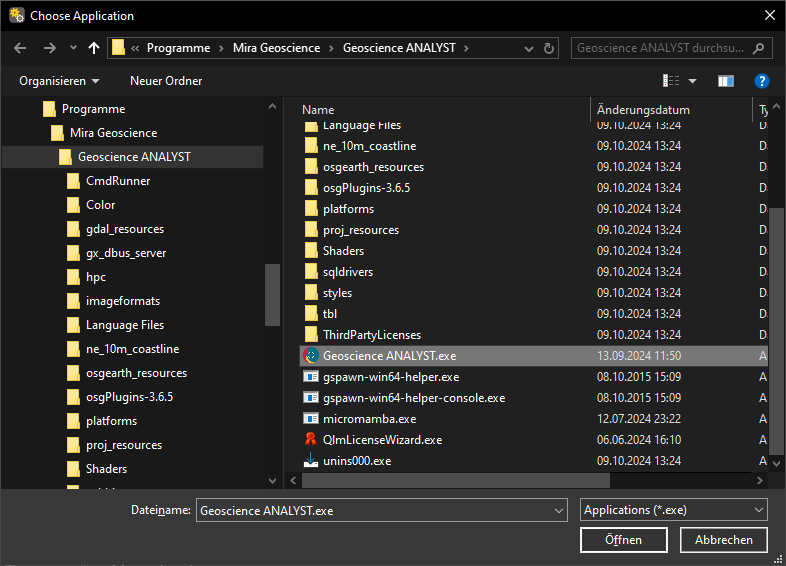786x566 pixels.
Task: Open view options dropdown arrow
Action: tap(692, 81)
